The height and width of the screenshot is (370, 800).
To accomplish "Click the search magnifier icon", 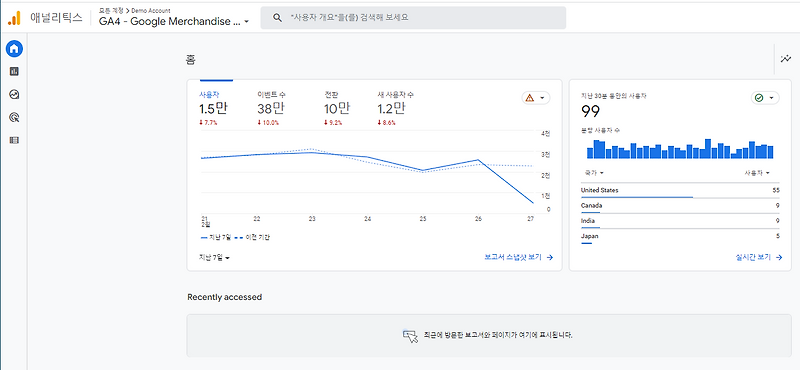I will 278,18.
